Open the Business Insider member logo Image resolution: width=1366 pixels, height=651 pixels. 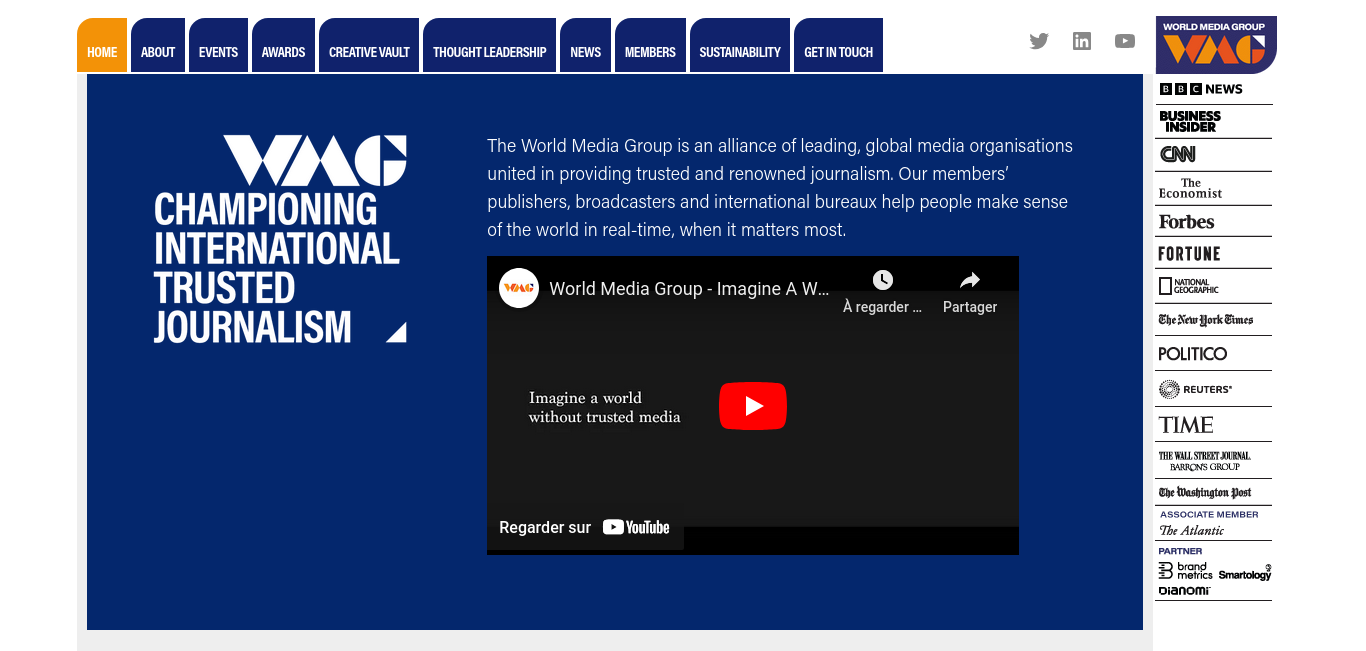[x=1190, y=122]
